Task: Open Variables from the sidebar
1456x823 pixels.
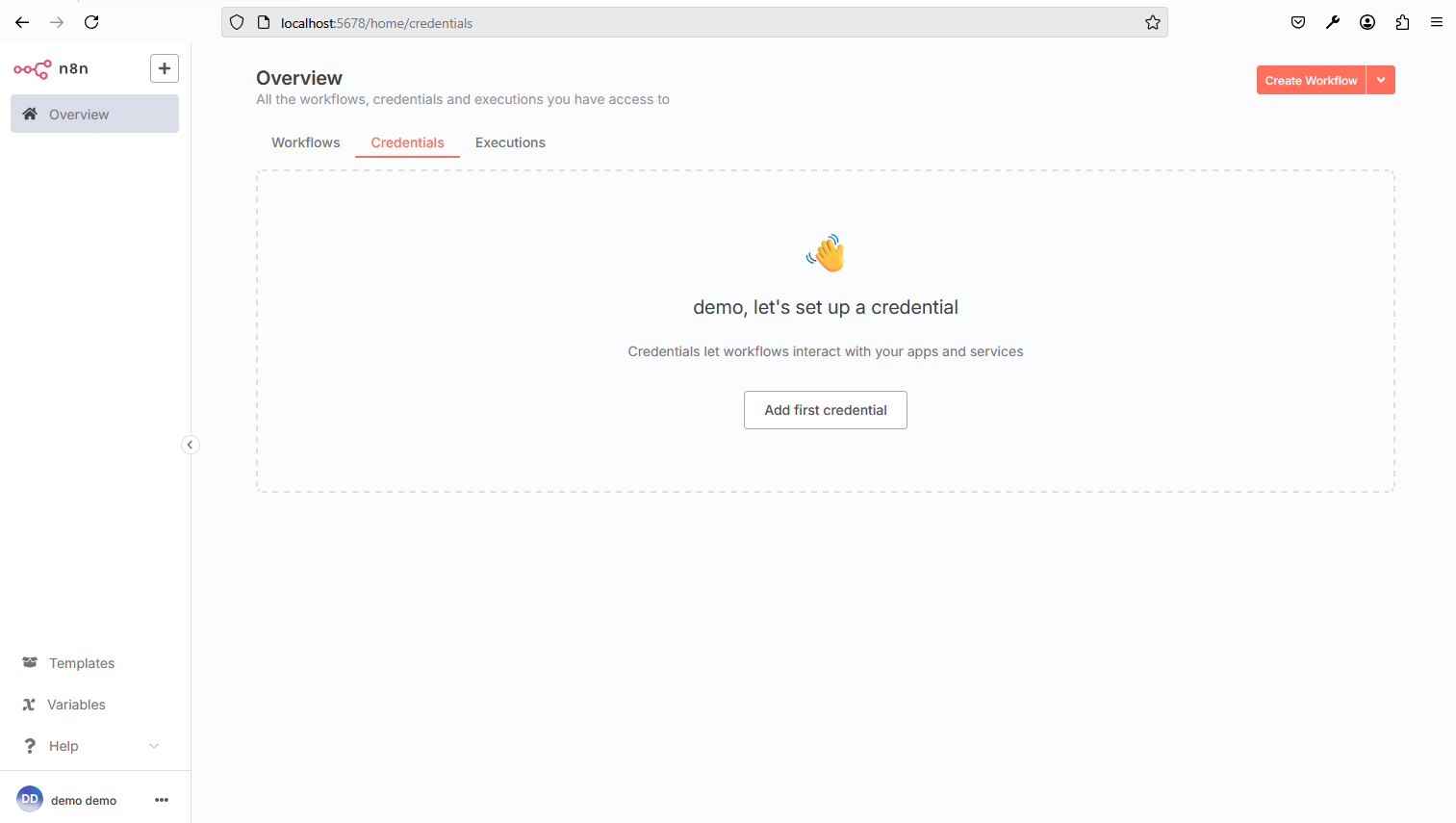Action: coord(76,705)
